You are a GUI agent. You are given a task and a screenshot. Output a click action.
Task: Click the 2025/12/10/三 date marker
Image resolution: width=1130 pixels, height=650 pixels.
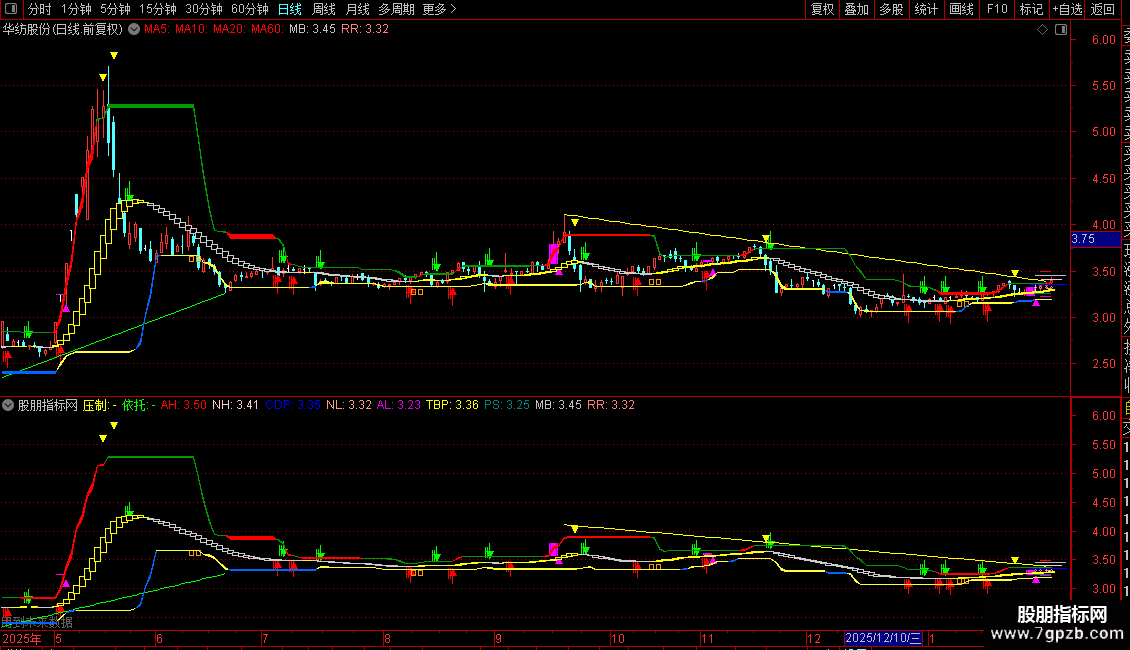(x=884, y=638)
